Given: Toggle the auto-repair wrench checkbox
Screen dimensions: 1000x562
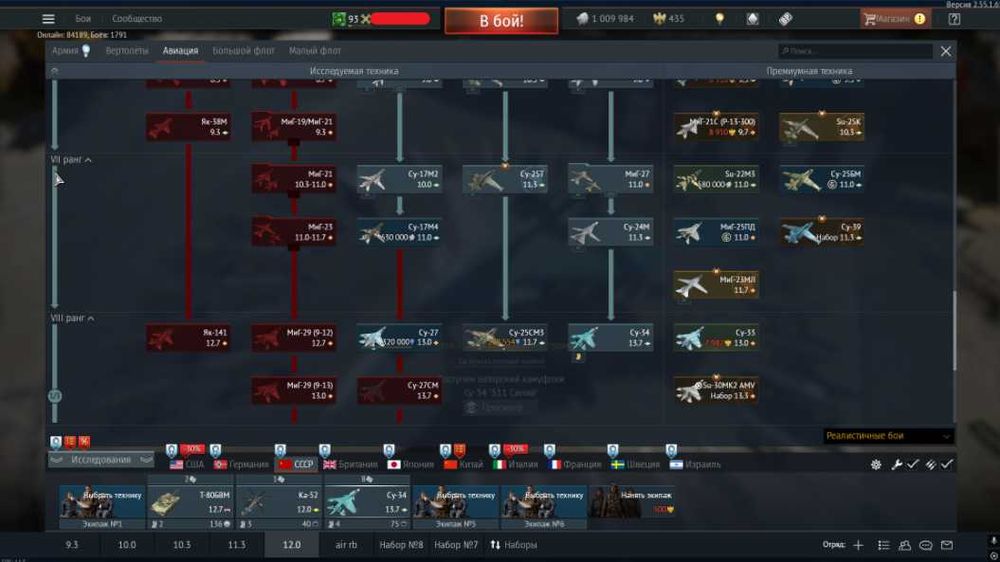Looking at the screenshot, I should [905, 464].
